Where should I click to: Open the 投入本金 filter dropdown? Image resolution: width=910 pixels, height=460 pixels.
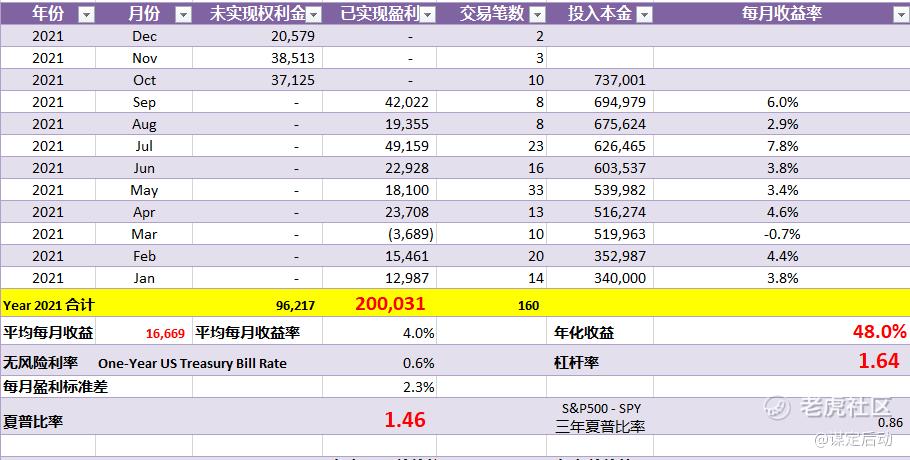[644, 15]
